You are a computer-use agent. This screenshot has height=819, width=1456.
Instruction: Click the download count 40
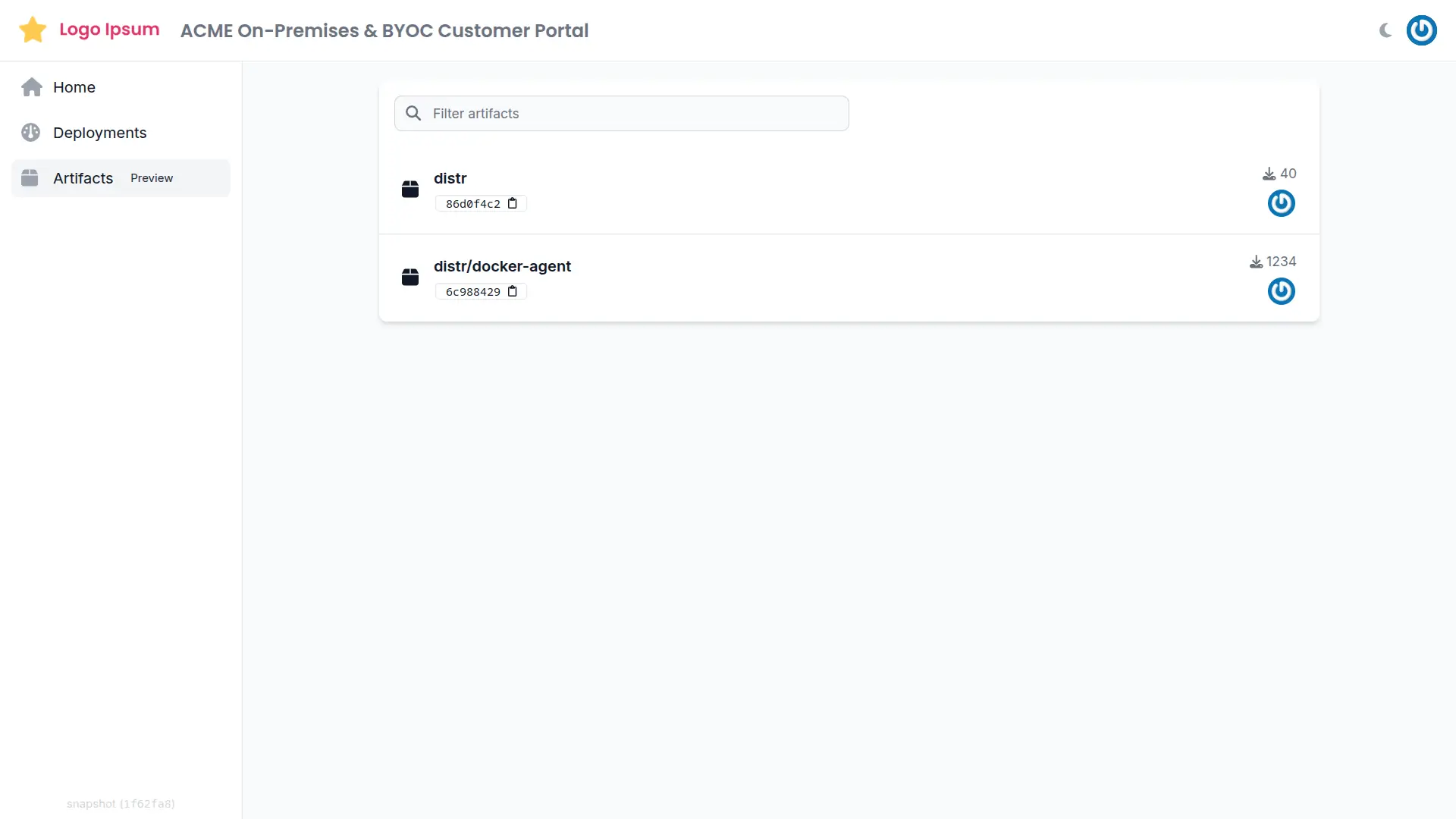point(1288,174)
